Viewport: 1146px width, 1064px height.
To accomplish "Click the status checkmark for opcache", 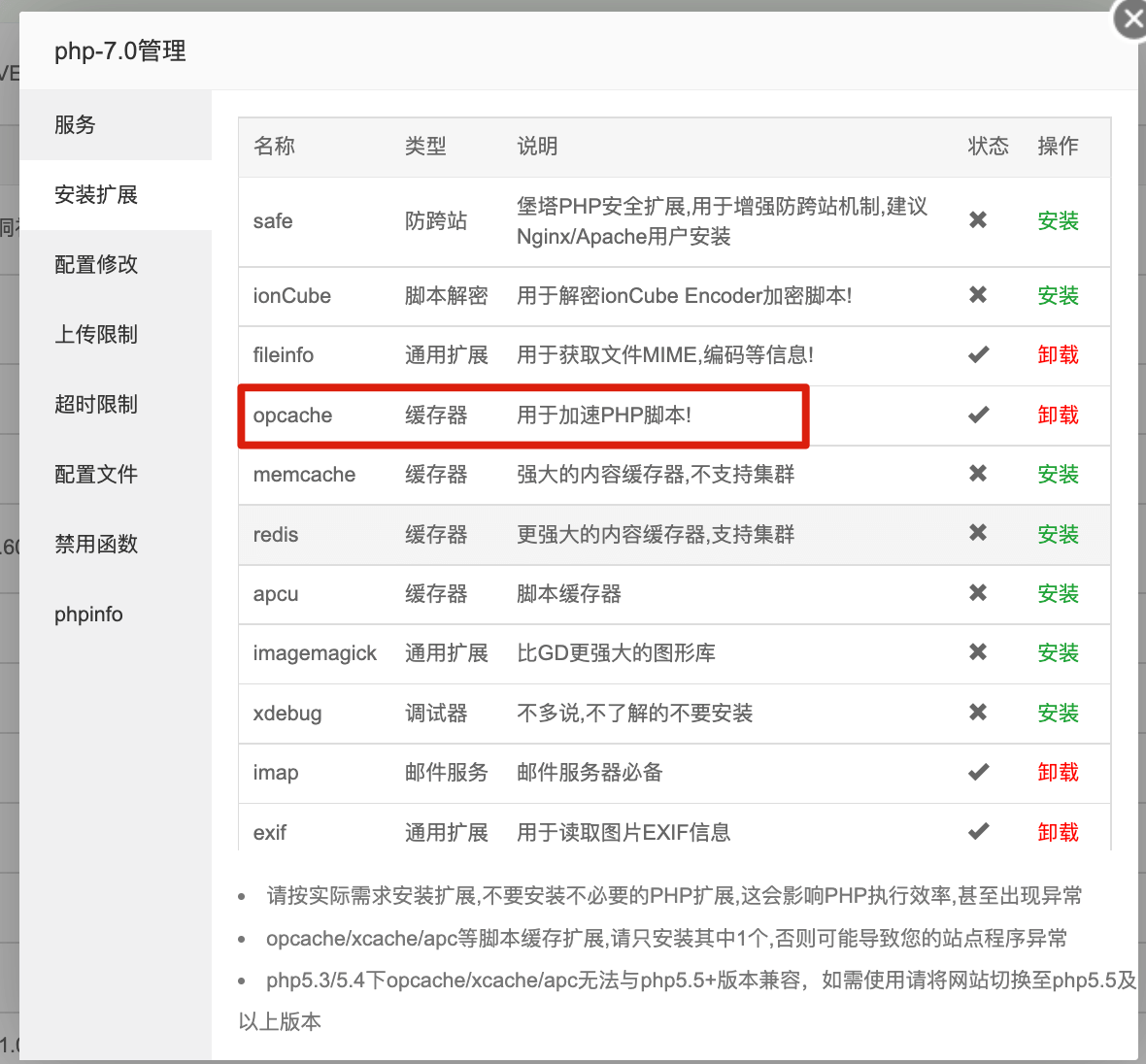I will [978, 415].
